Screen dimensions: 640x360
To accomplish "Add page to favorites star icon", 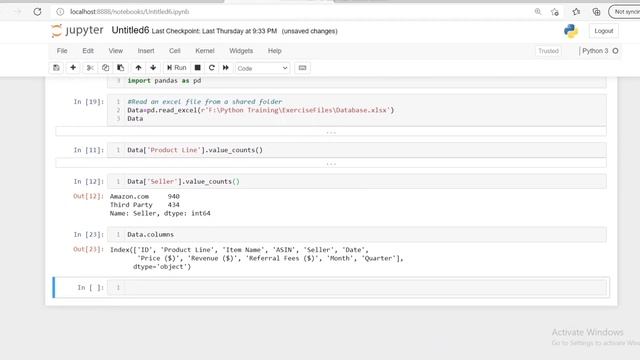I will point(555,12).
